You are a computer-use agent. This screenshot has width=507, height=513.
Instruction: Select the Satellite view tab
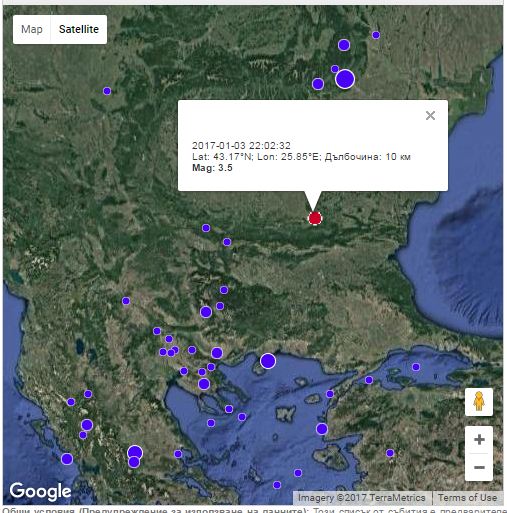79,29
